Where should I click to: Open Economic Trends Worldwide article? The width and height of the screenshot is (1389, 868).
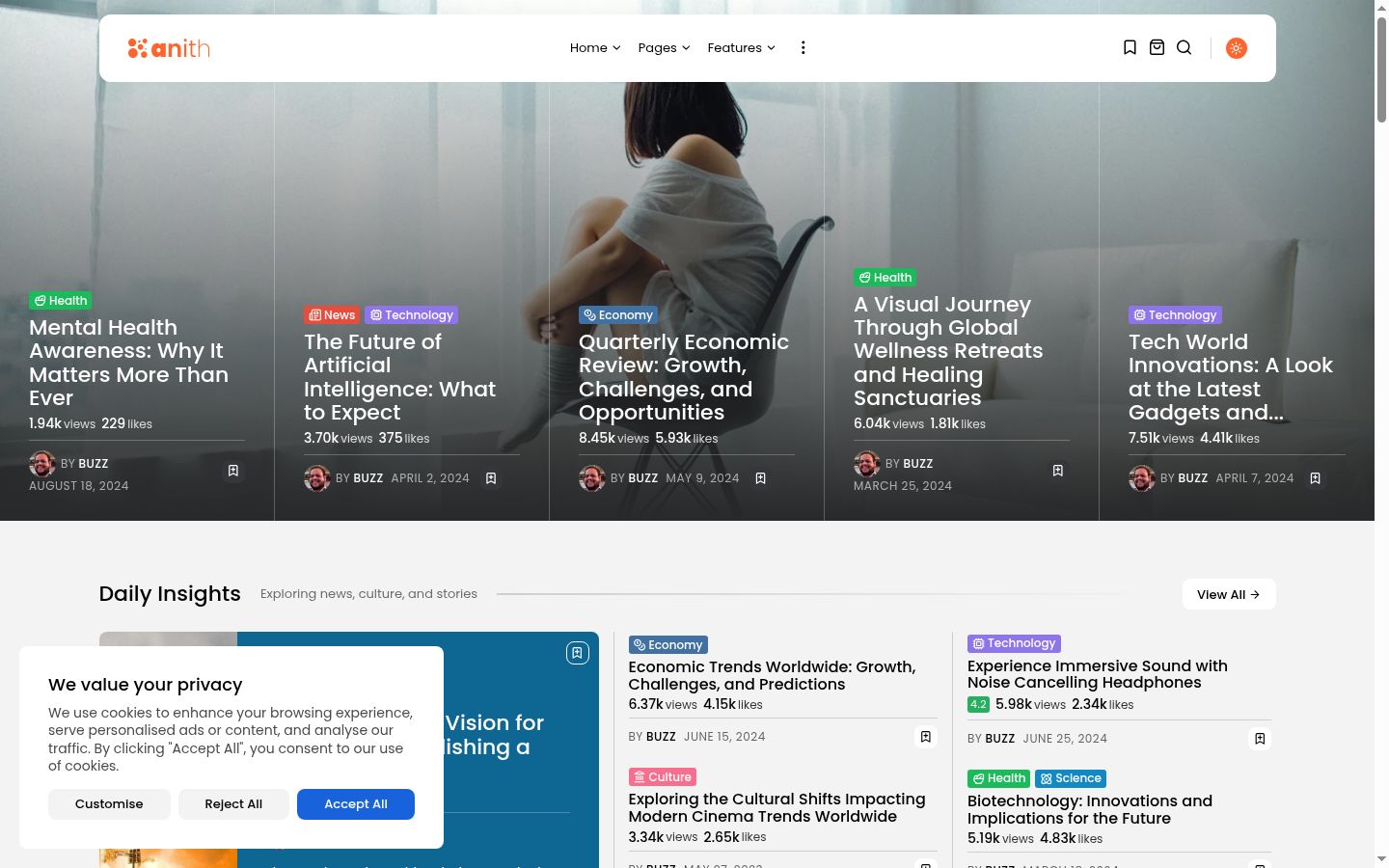tap(773, 675)
